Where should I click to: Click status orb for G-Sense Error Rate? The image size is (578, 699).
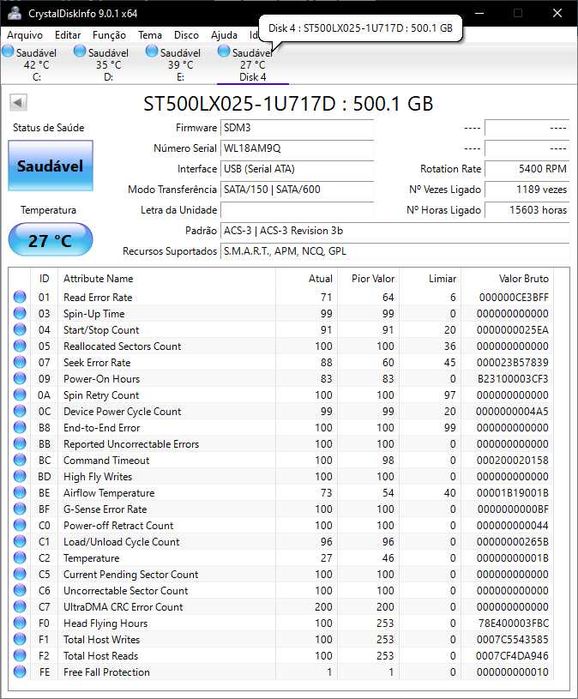click(20, 509)
